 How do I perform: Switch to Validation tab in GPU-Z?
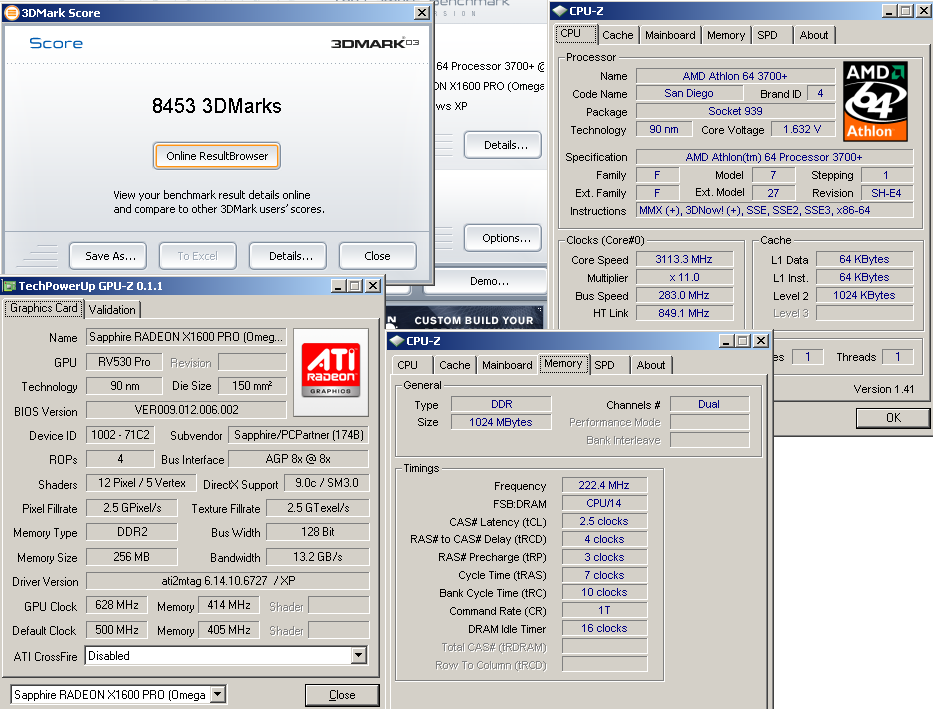pos(112,310)
